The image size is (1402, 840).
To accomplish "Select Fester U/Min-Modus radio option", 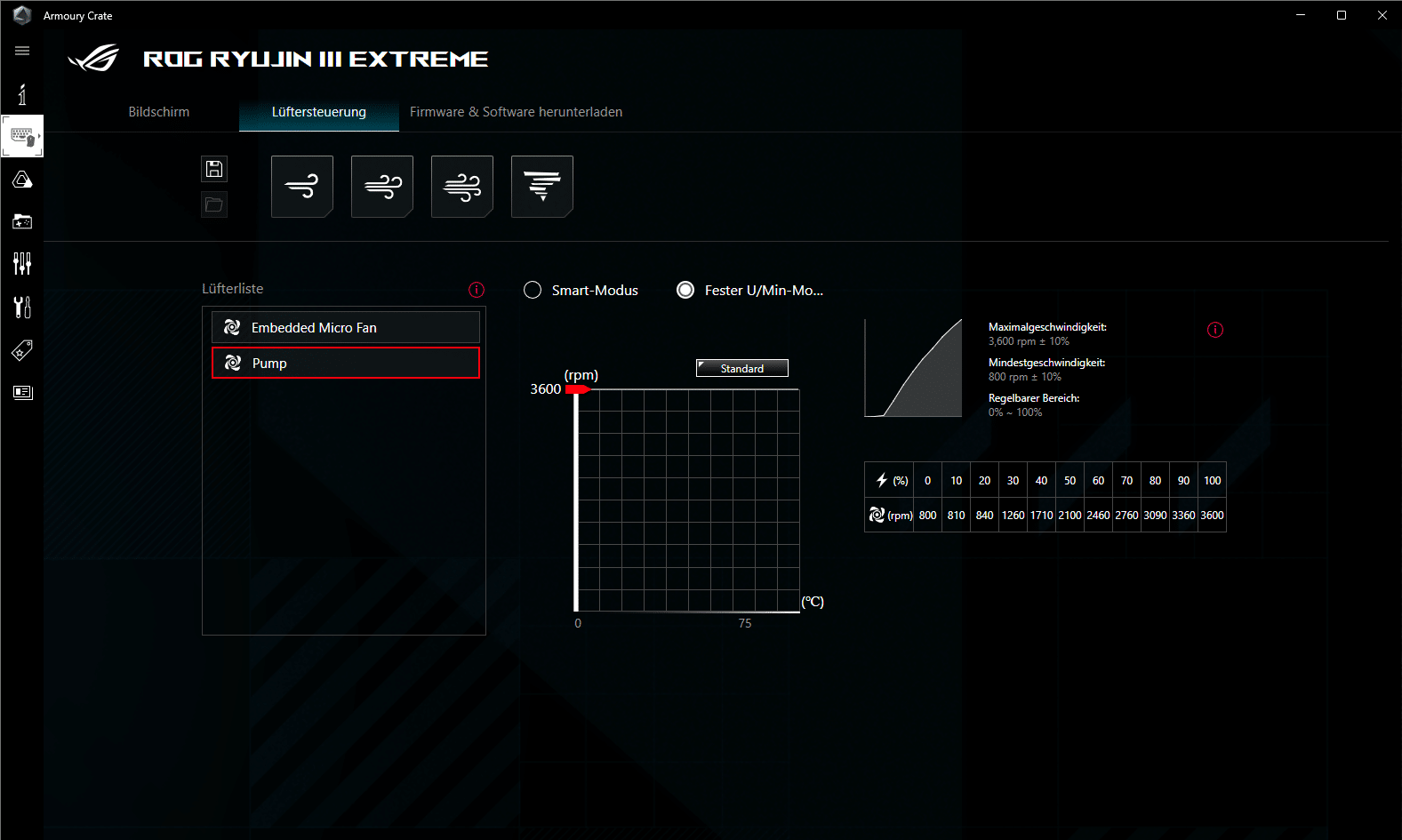I will (685, 291).
